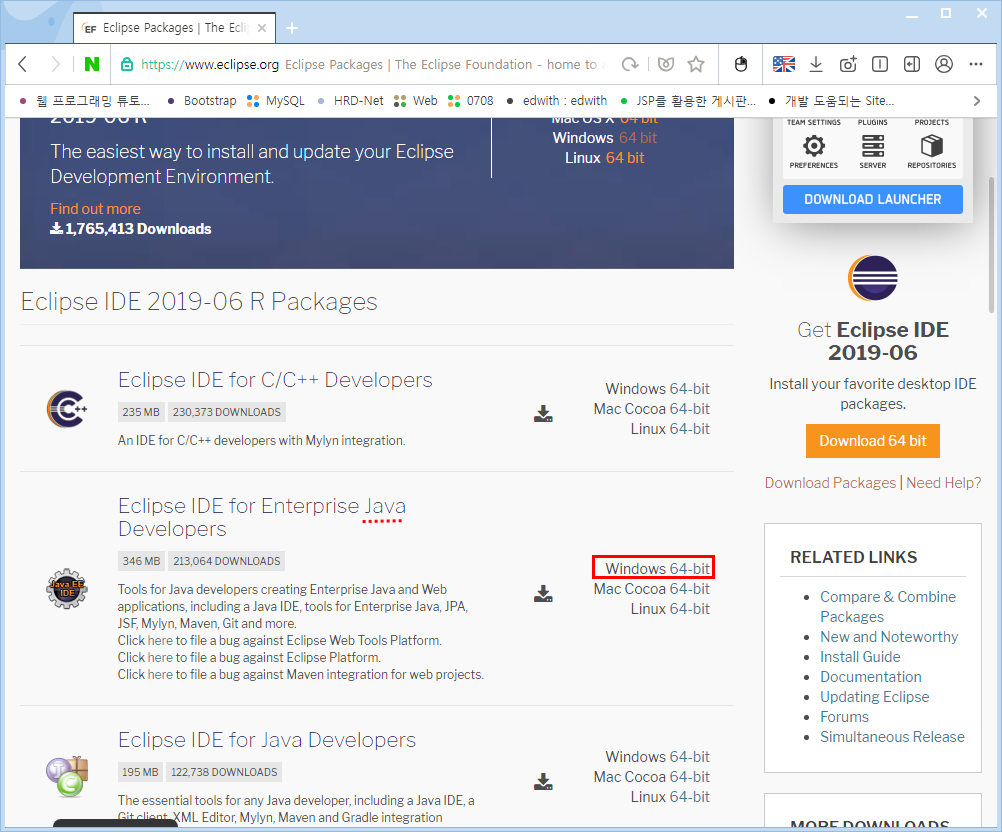The height and width of the screenshot is (832, 1002).
Task: Click the Preferences gear icon
Action: (x=813, y=146)
